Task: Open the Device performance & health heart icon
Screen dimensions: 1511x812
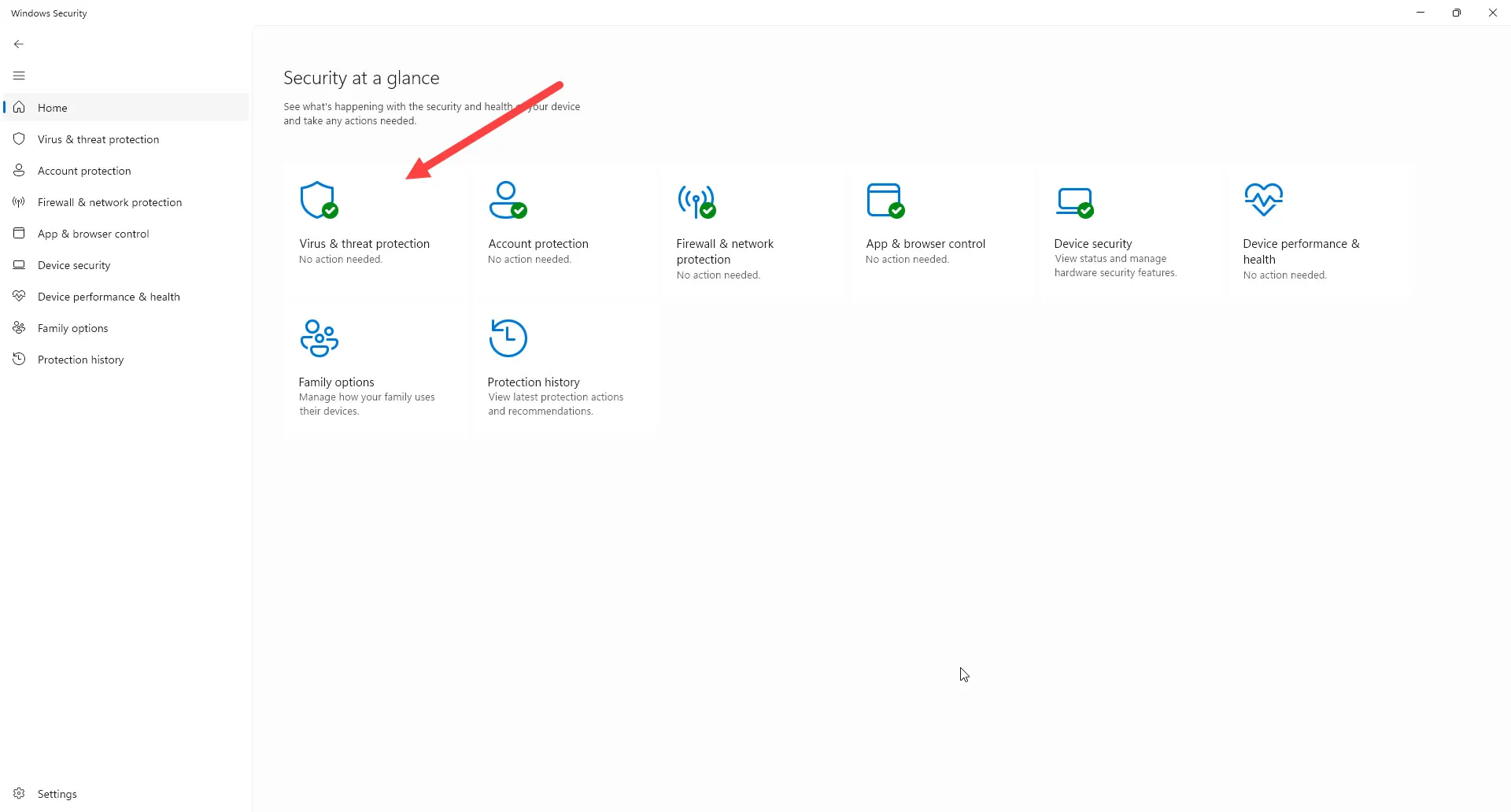Action: (x=1263, y=200)
